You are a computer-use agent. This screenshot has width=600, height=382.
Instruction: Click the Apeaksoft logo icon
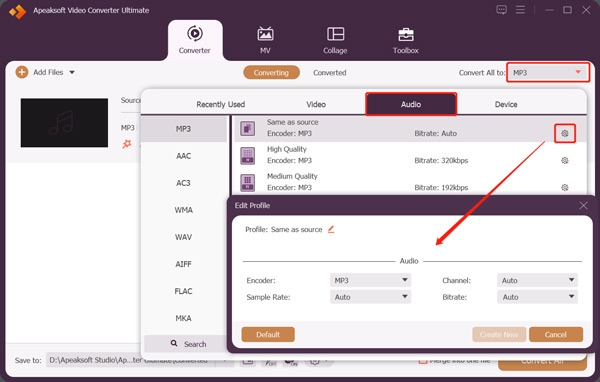click(18, 11)
